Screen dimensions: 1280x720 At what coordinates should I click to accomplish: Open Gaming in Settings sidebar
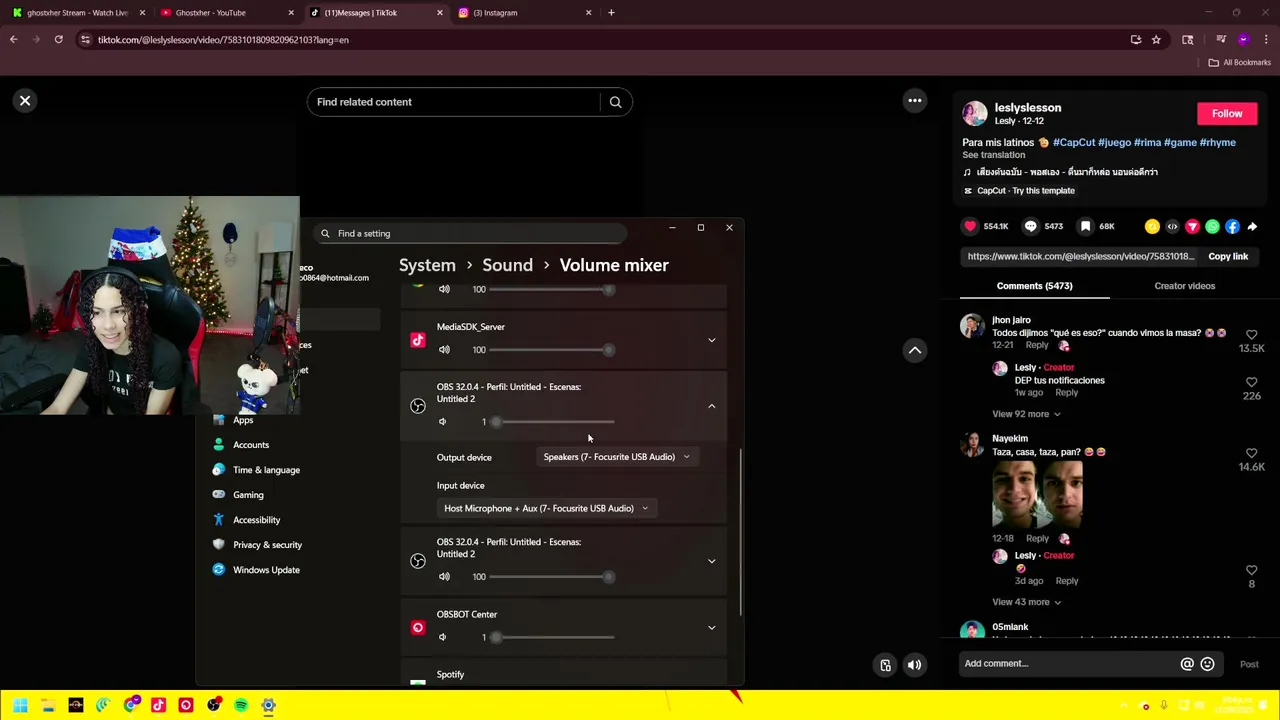coord(248,495)
